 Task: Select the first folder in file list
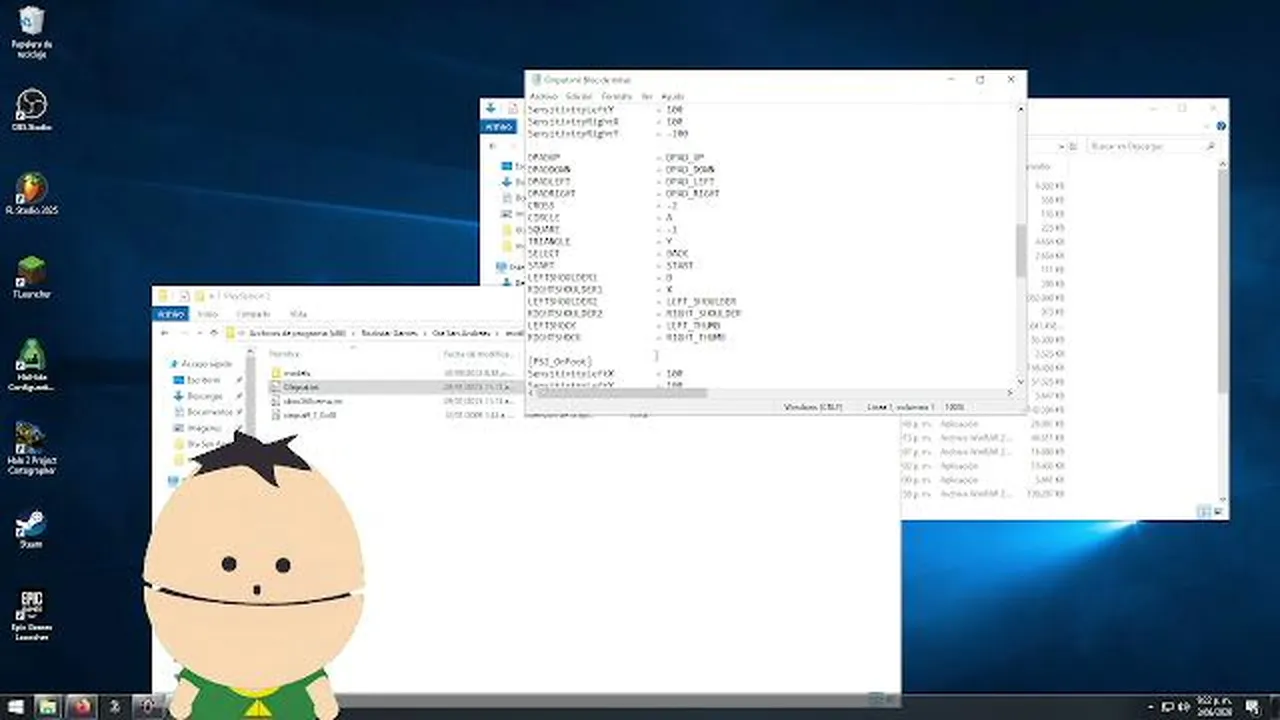tap(298, 373)
